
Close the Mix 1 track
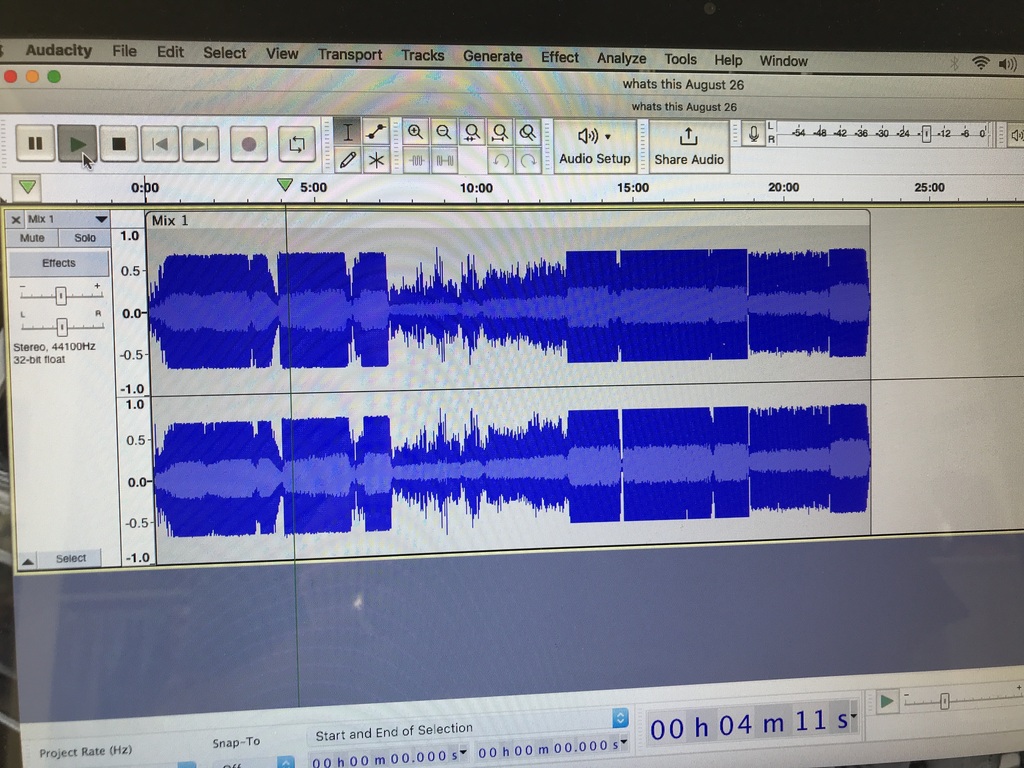pos(16,219)
